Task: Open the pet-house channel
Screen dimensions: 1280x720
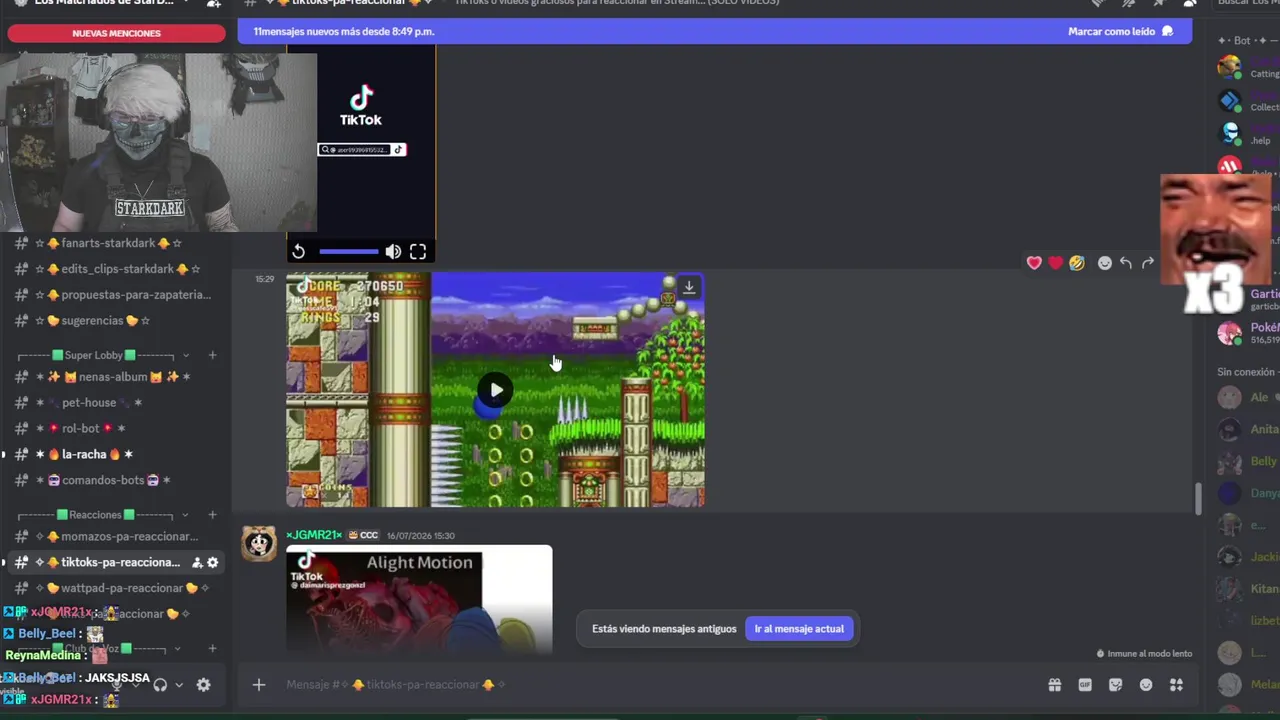Action: (x=116, y=403)
